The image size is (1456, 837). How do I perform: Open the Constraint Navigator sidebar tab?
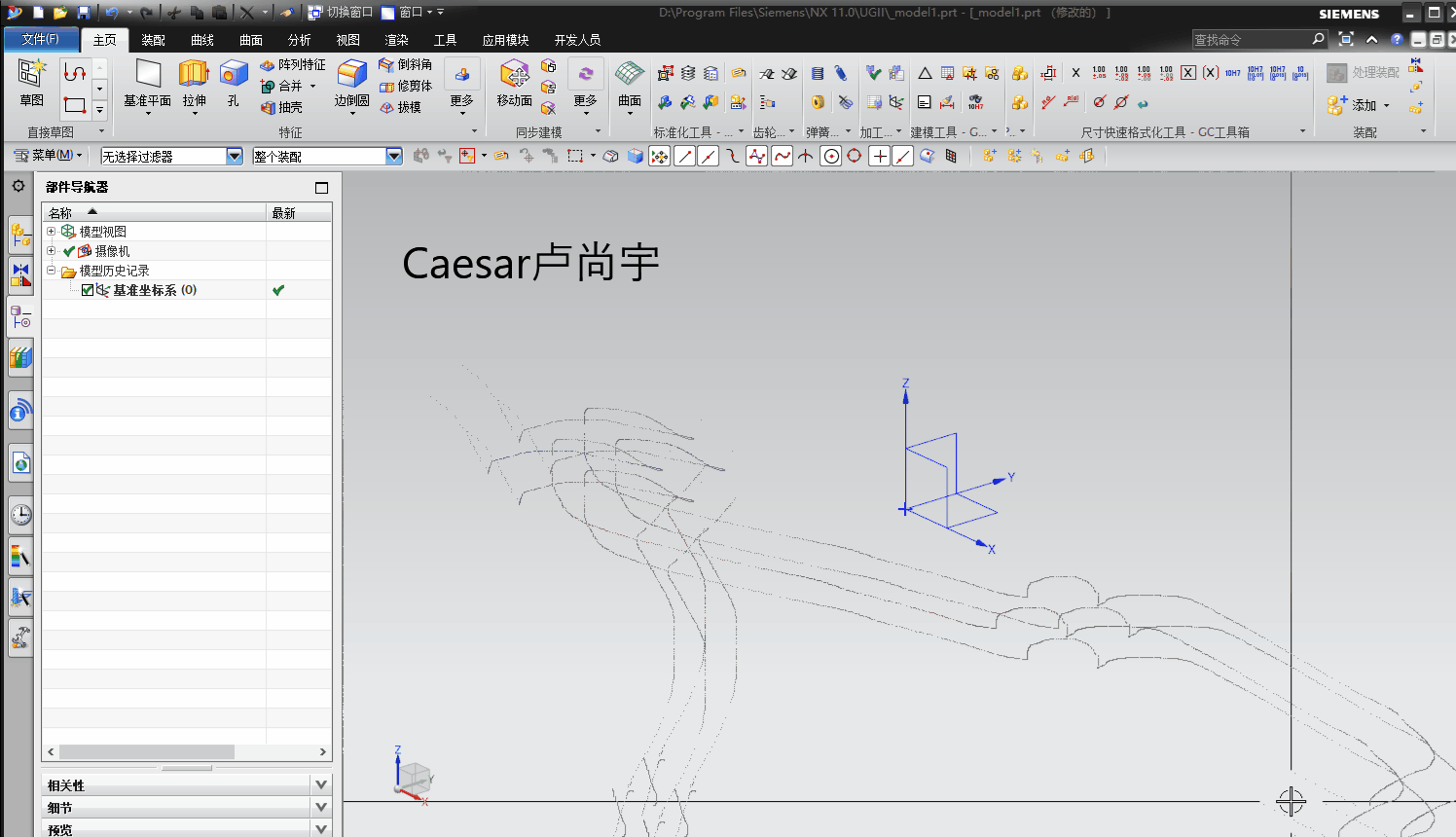click(20, 275)
